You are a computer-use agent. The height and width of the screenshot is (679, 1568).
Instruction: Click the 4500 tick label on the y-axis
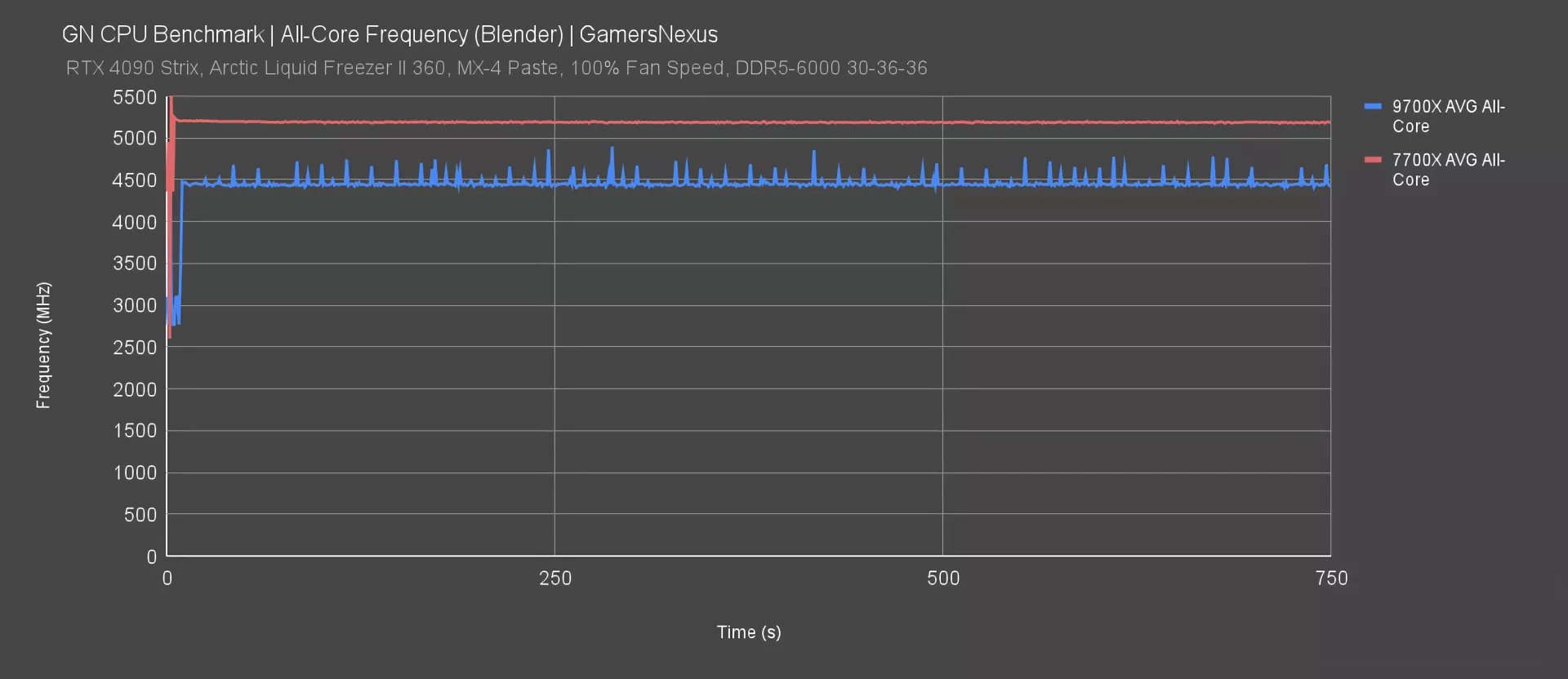coord(135,180)
